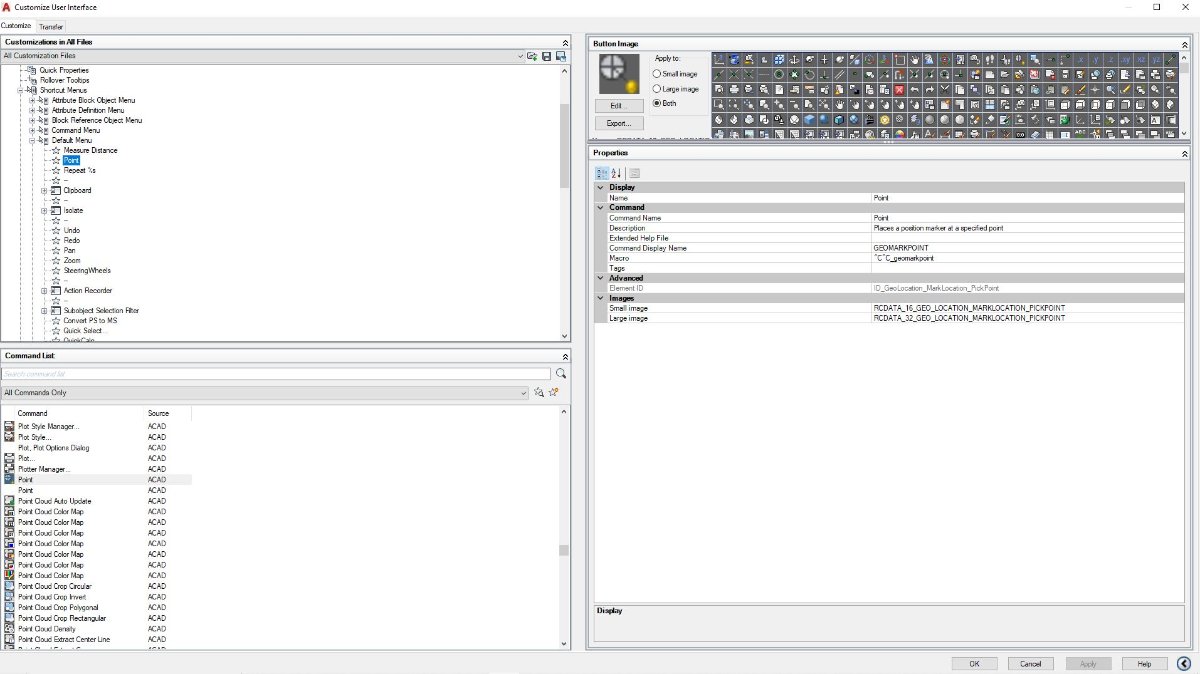Select the red X image in button grid

pyautogui.click(x=900, y=90)
